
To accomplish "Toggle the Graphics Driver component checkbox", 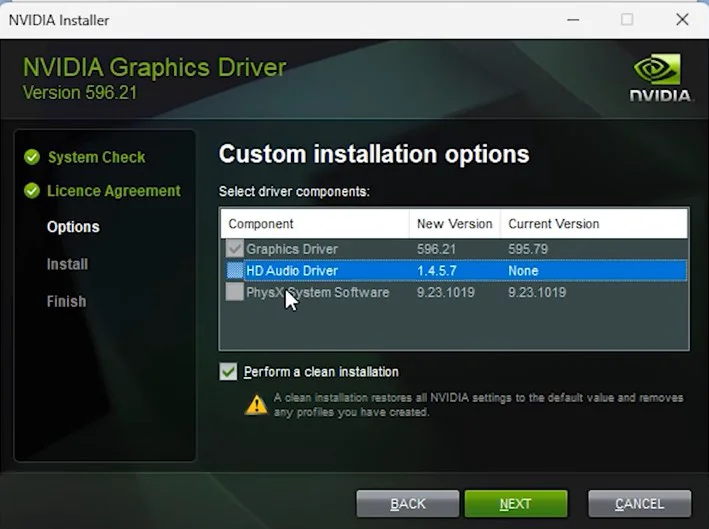I will pos(235,249).
